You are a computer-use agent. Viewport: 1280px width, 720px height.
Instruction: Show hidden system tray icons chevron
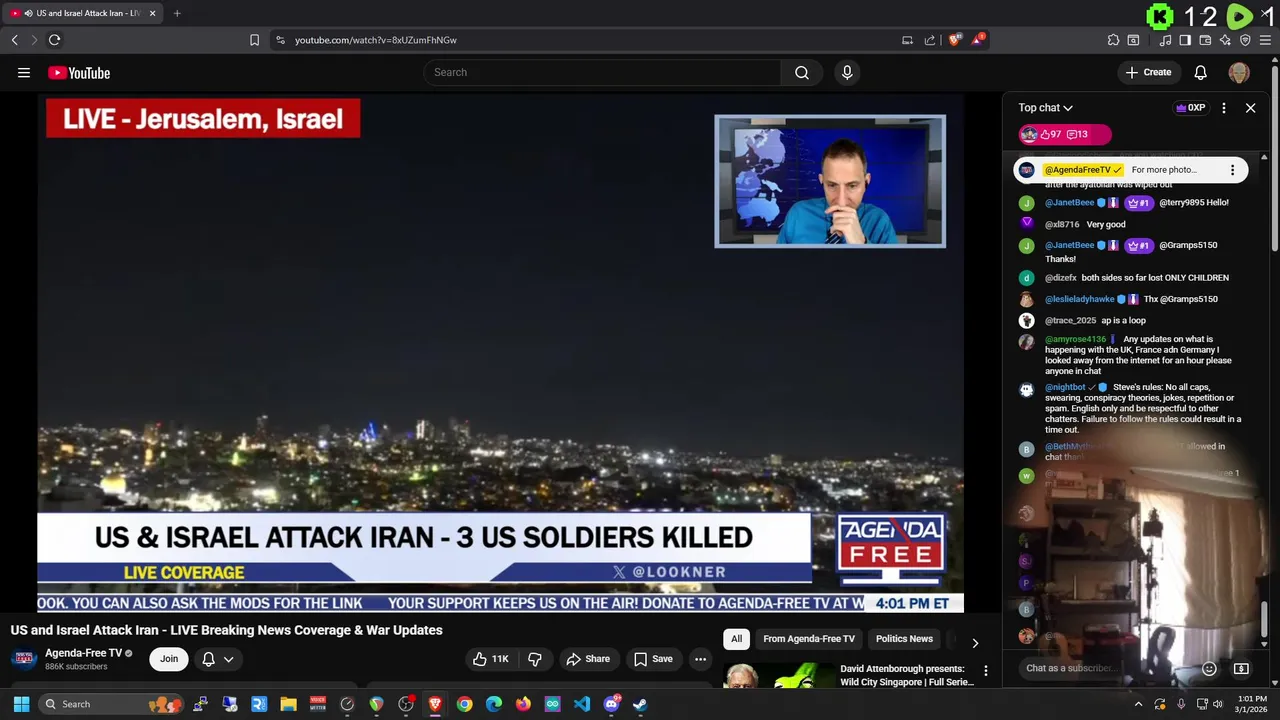coord(1138,704)
